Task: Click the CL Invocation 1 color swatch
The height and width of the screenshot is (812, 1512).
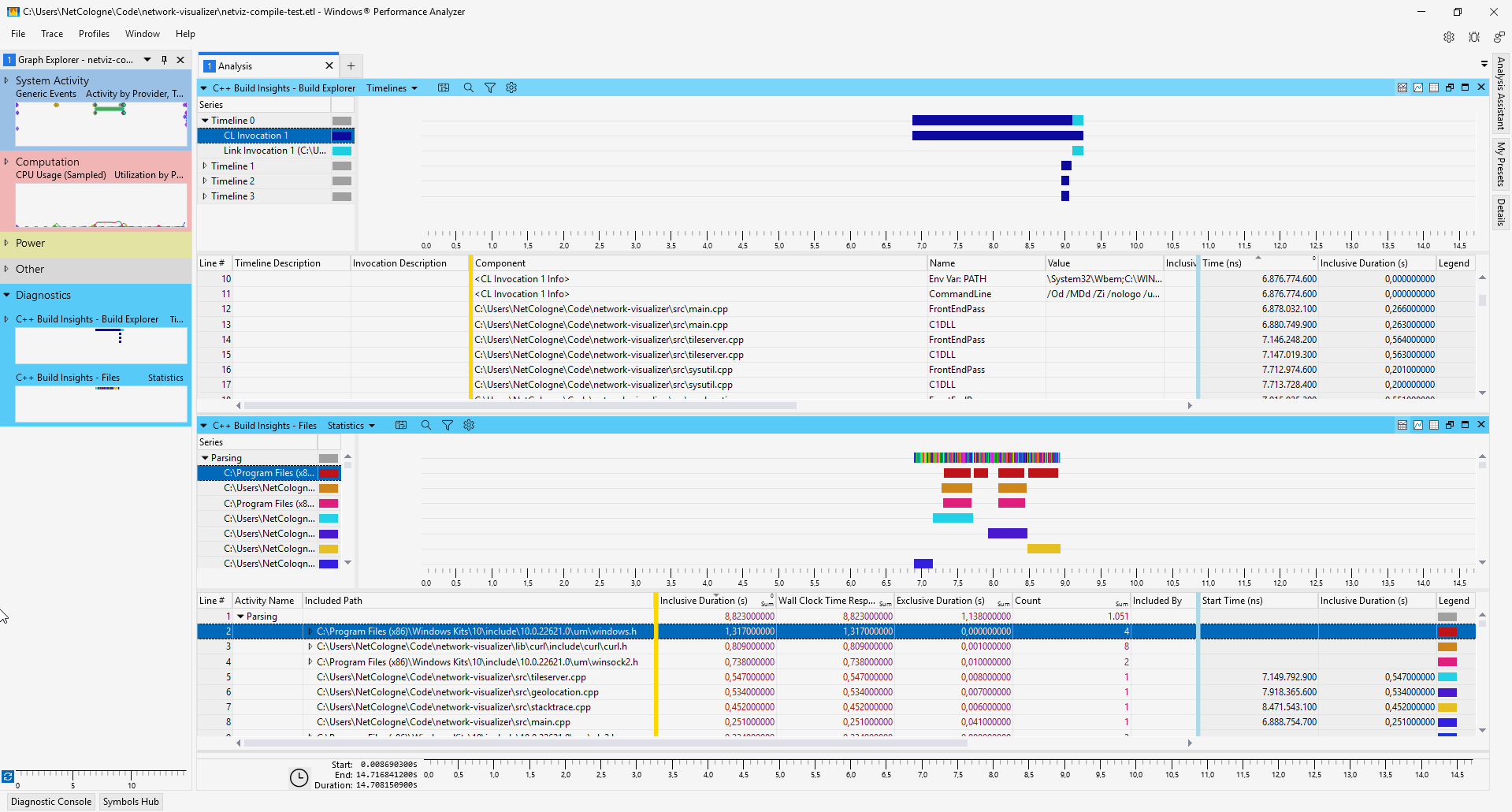Action: point(342,136)
